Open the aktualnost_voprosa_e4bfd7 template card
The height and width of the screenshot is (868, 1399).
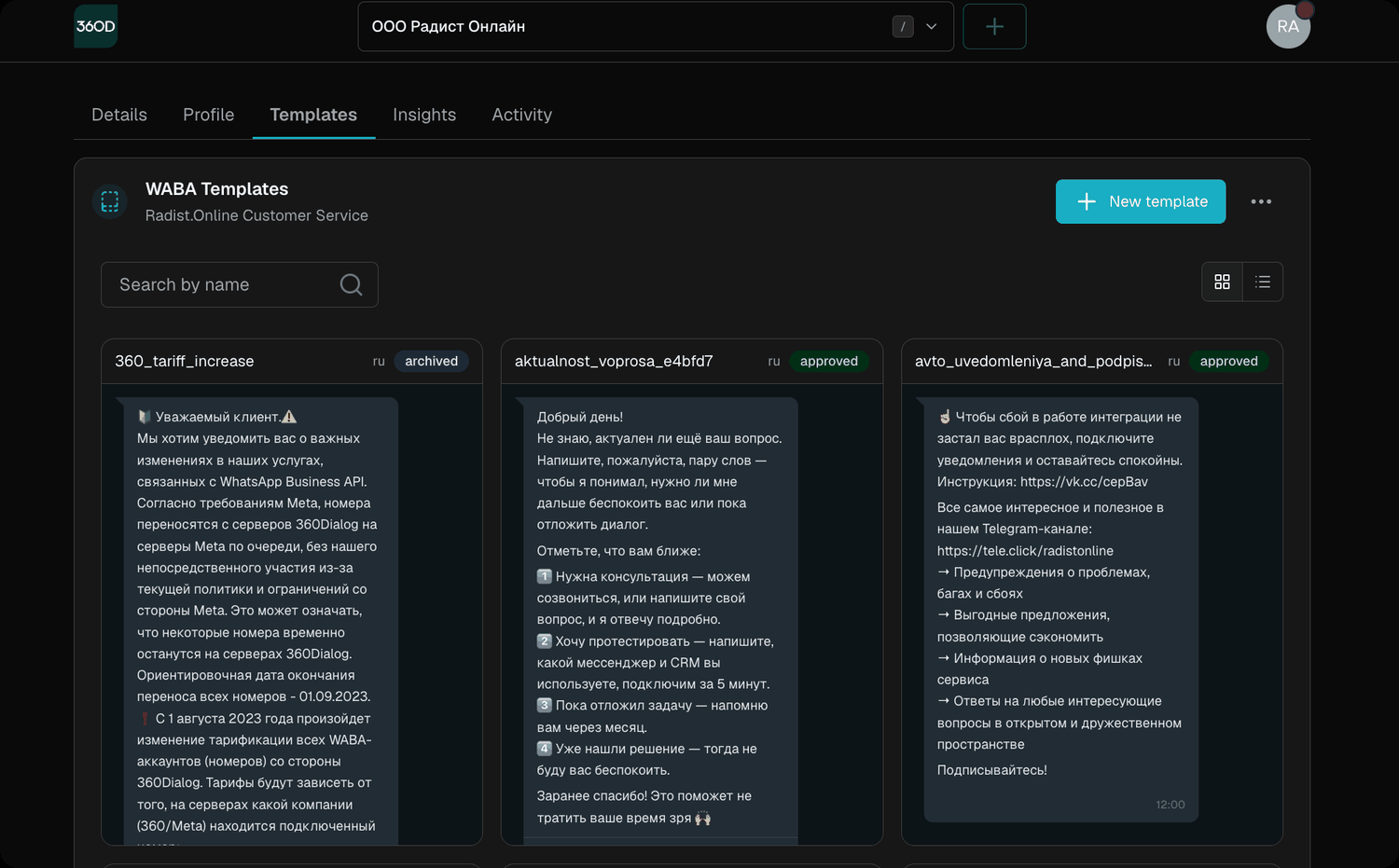point(692,592)
